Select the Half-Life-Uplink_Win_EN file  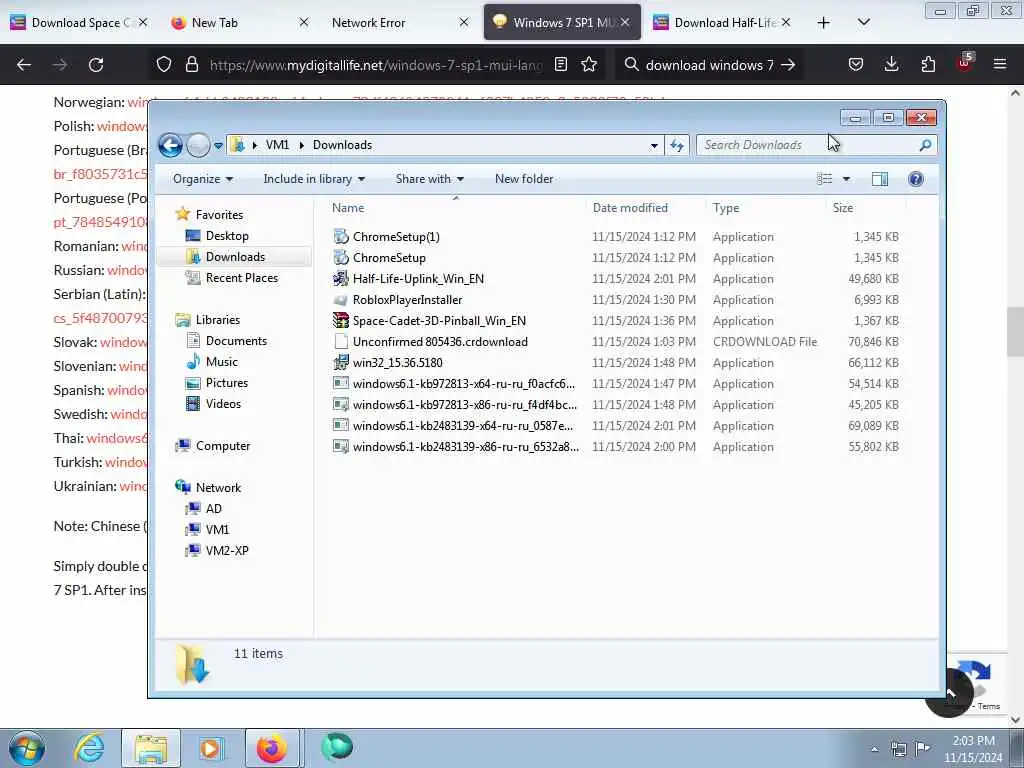point(418,279)
